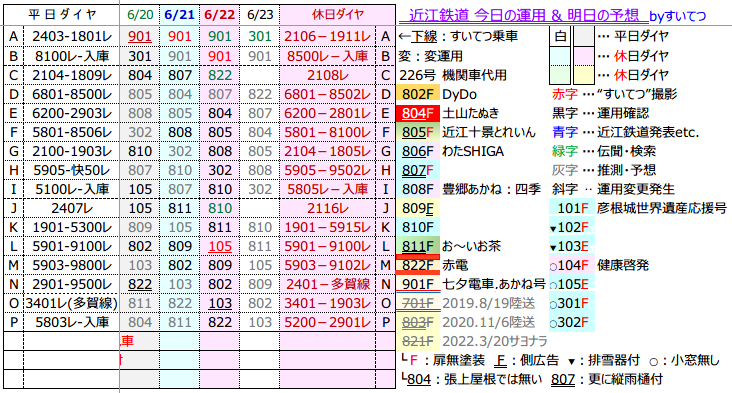The image size is (732, 393).
Task: Click the 226号 機関車代用 note
Action: [452, 75]
